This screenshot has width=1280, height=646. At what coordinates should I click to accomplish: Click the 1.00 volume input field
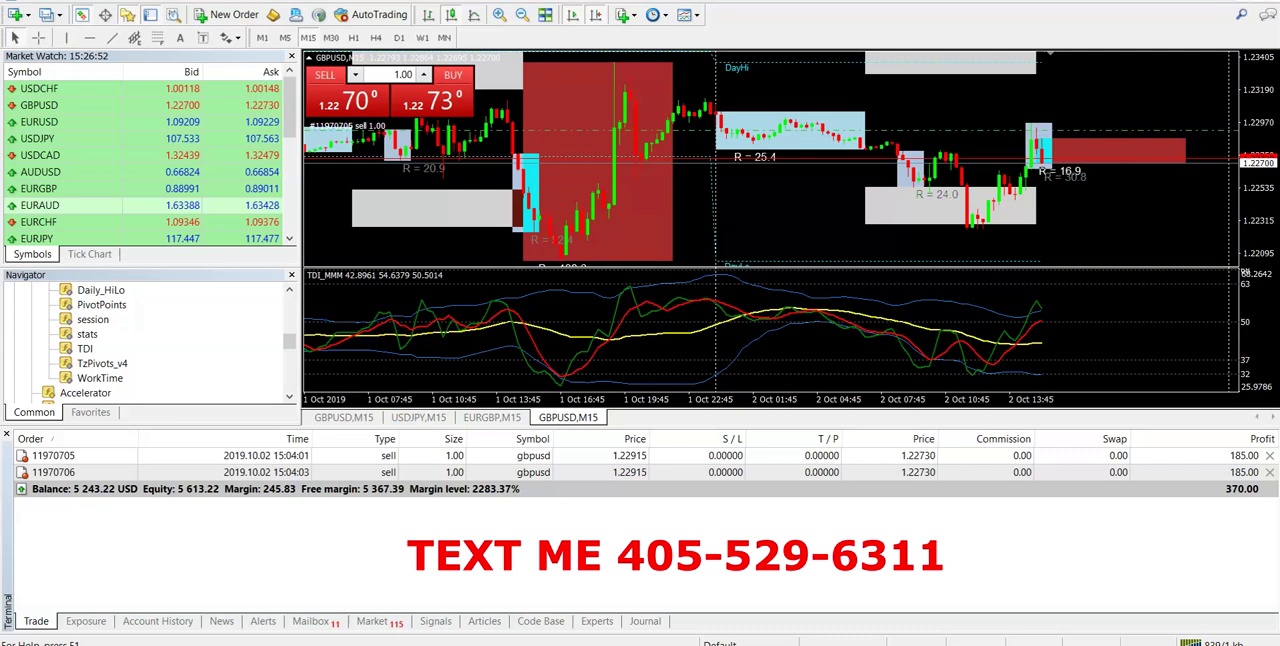(391, 75)
